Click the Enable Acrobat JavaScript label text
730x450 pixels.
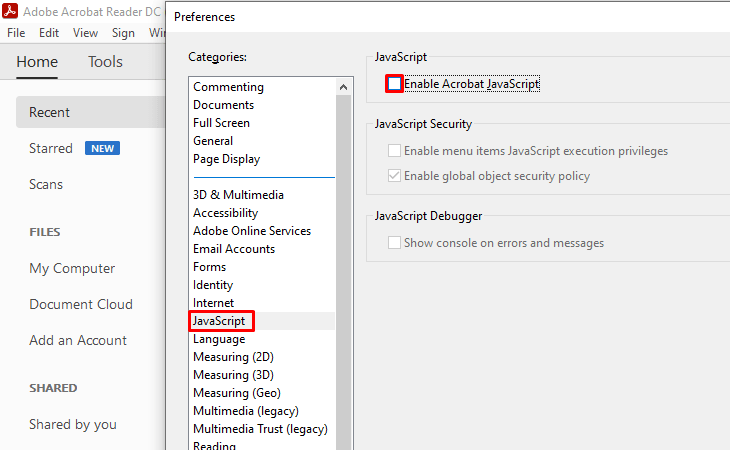472,84
